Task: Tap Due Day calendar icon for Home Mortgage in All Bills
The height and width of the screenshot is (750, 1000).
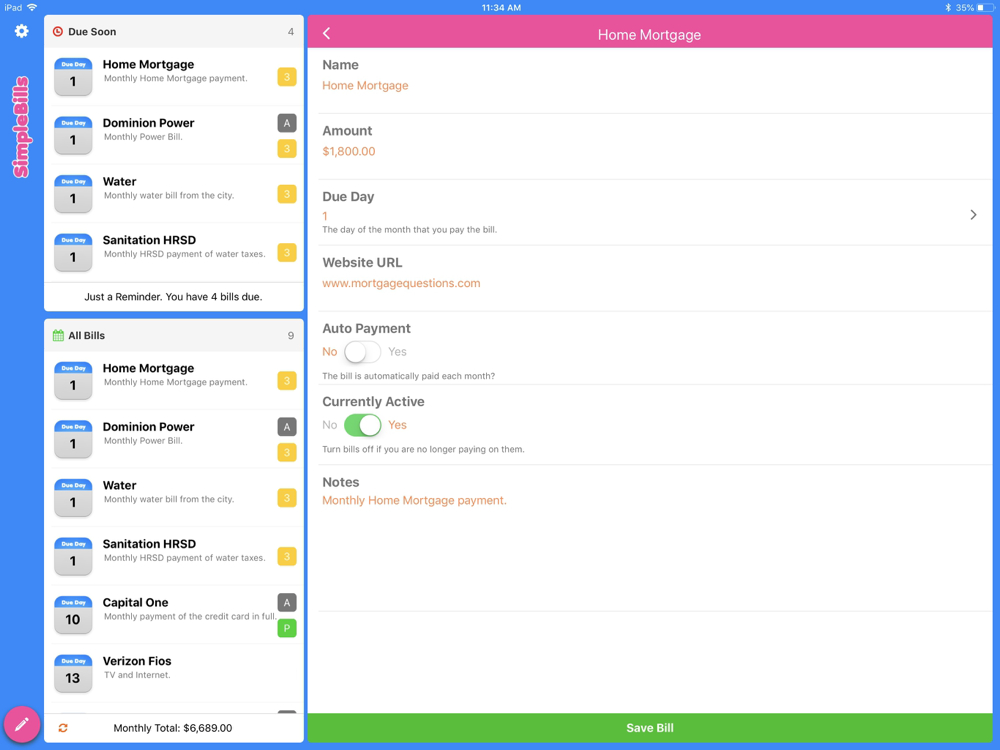Action: (x=73, y=381)
